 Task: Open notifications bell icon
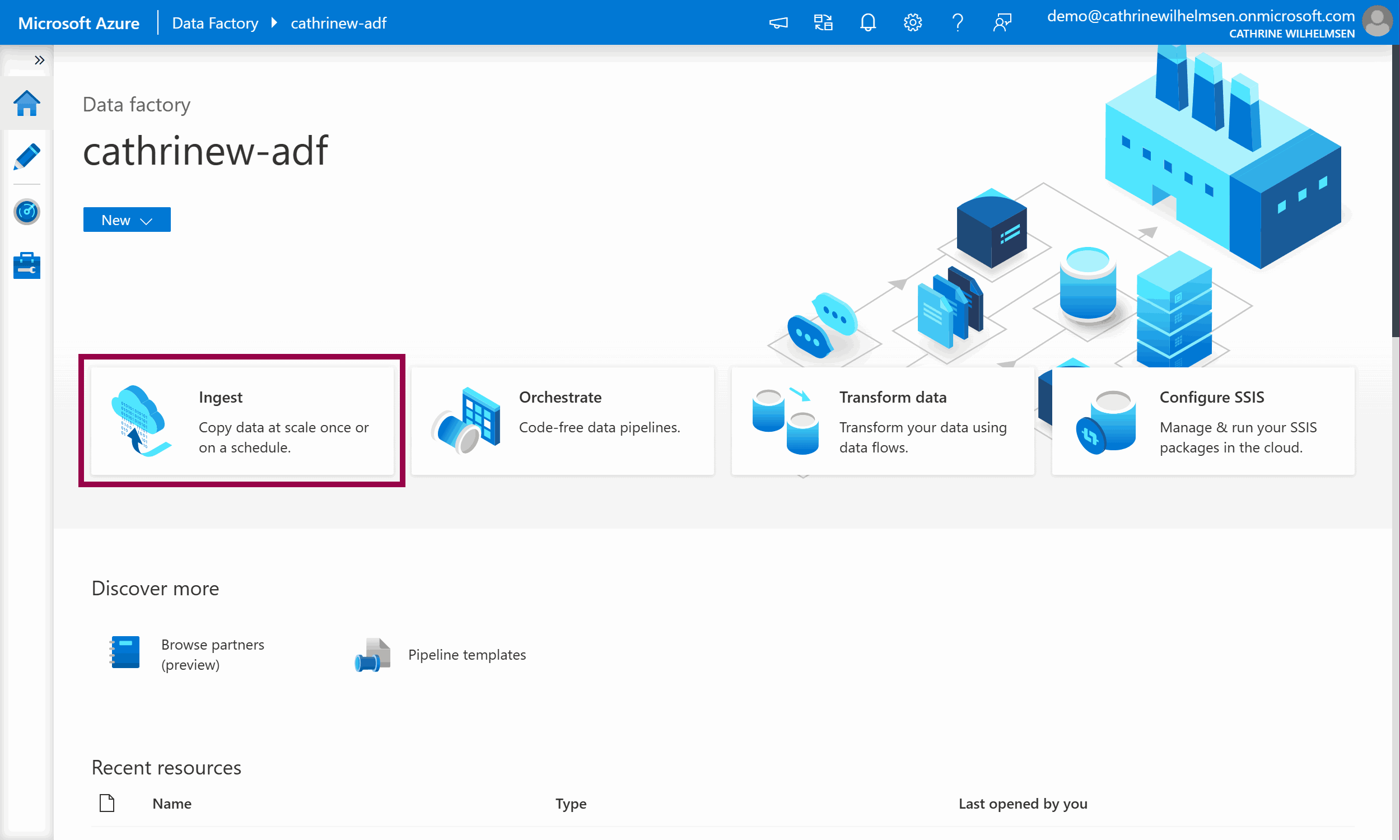coord(867,22)
